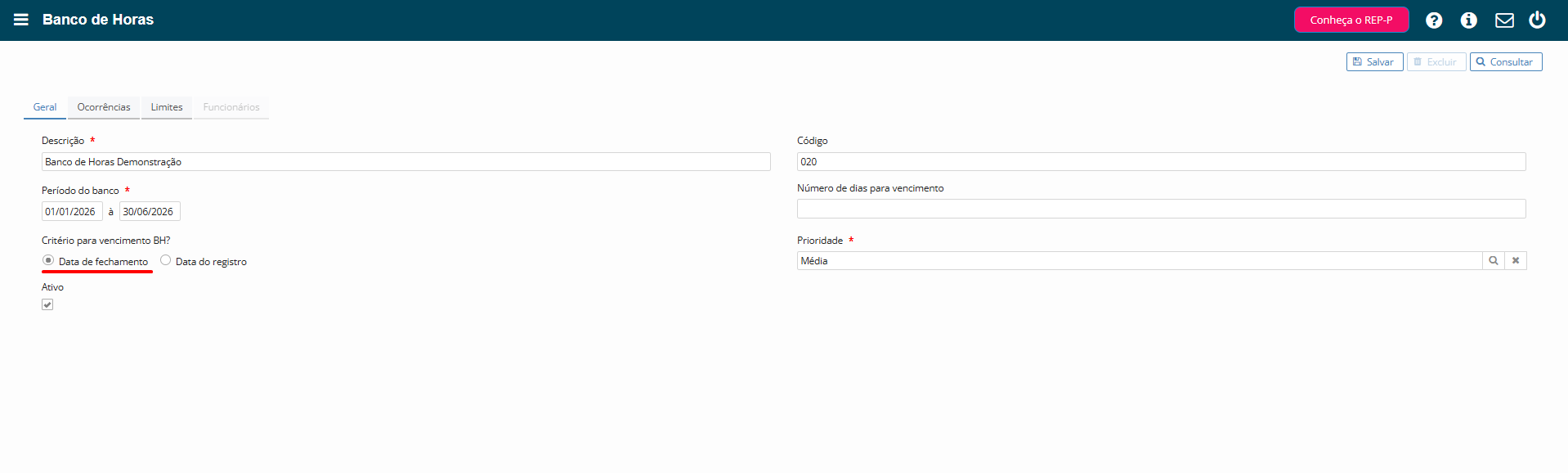Click the Banco de Horas page title
This screenshot has width=1568, height=473.
98,20
